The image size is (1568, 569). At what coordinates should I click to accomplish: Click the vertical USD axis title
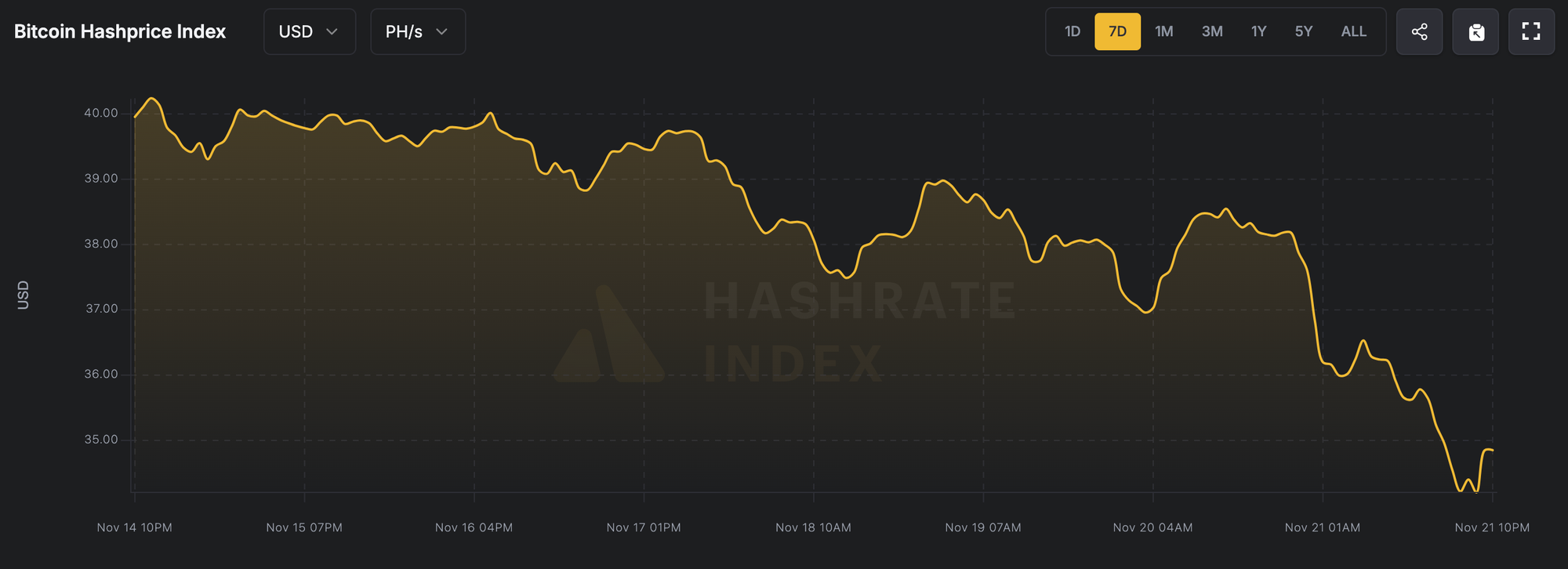point(24,295)
